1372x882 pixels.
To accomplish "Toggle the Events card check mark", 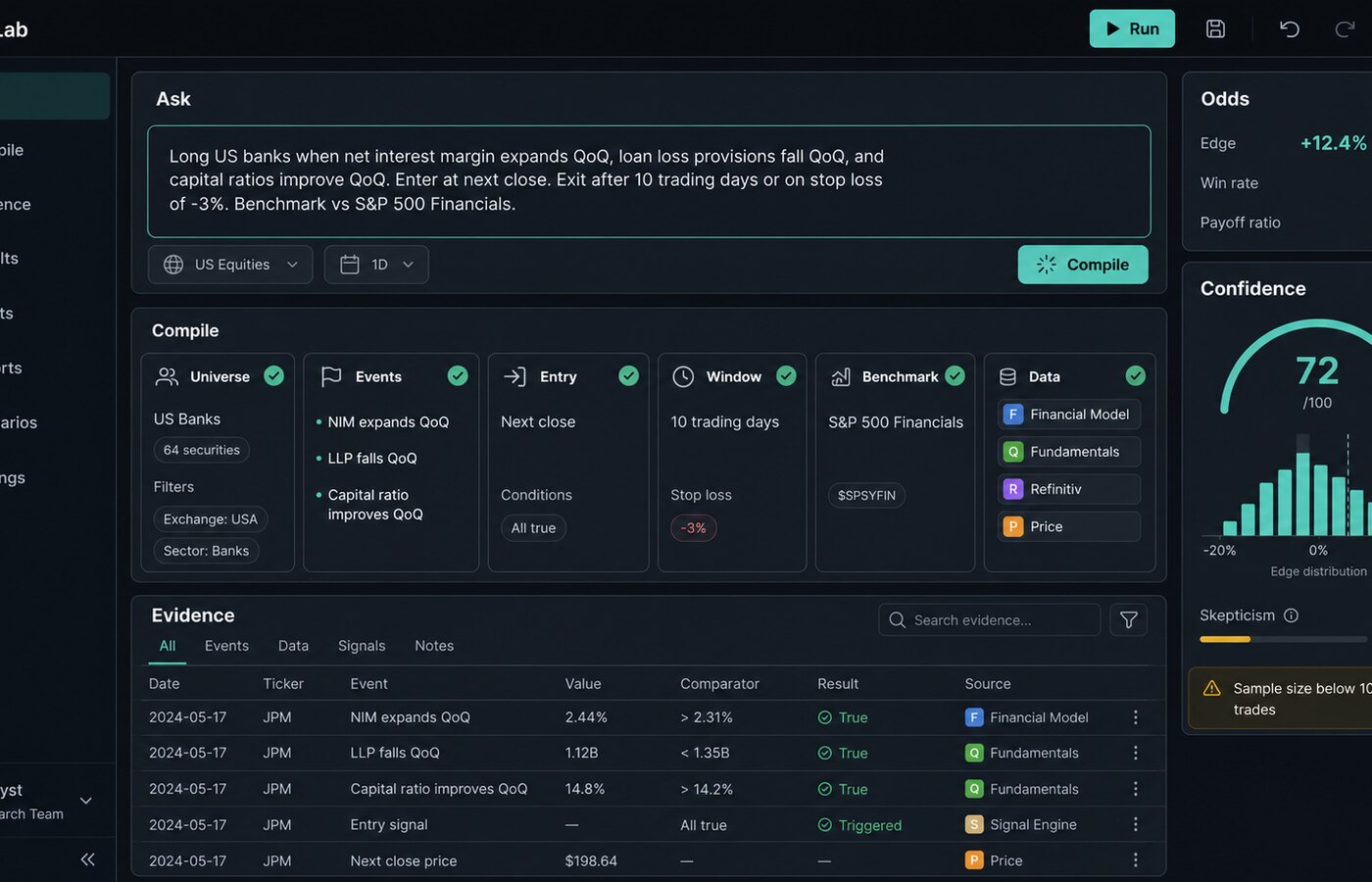I will 458,375.
